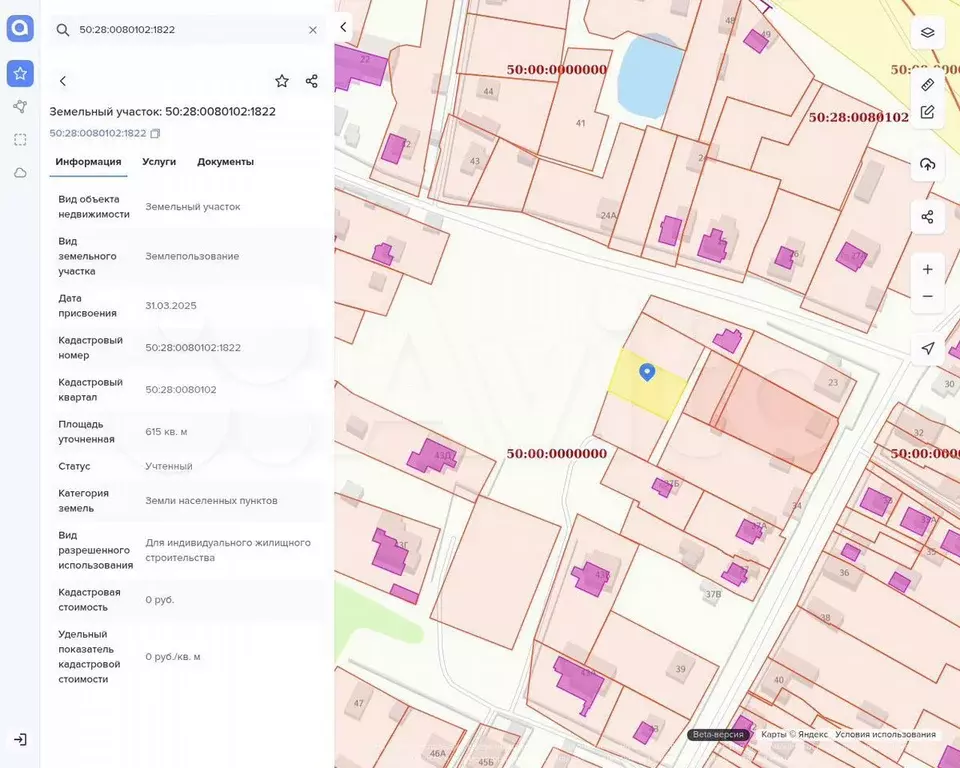Collapse the side panel with chevron
Screen dimensions: 960x768
(x=343, y=27)
